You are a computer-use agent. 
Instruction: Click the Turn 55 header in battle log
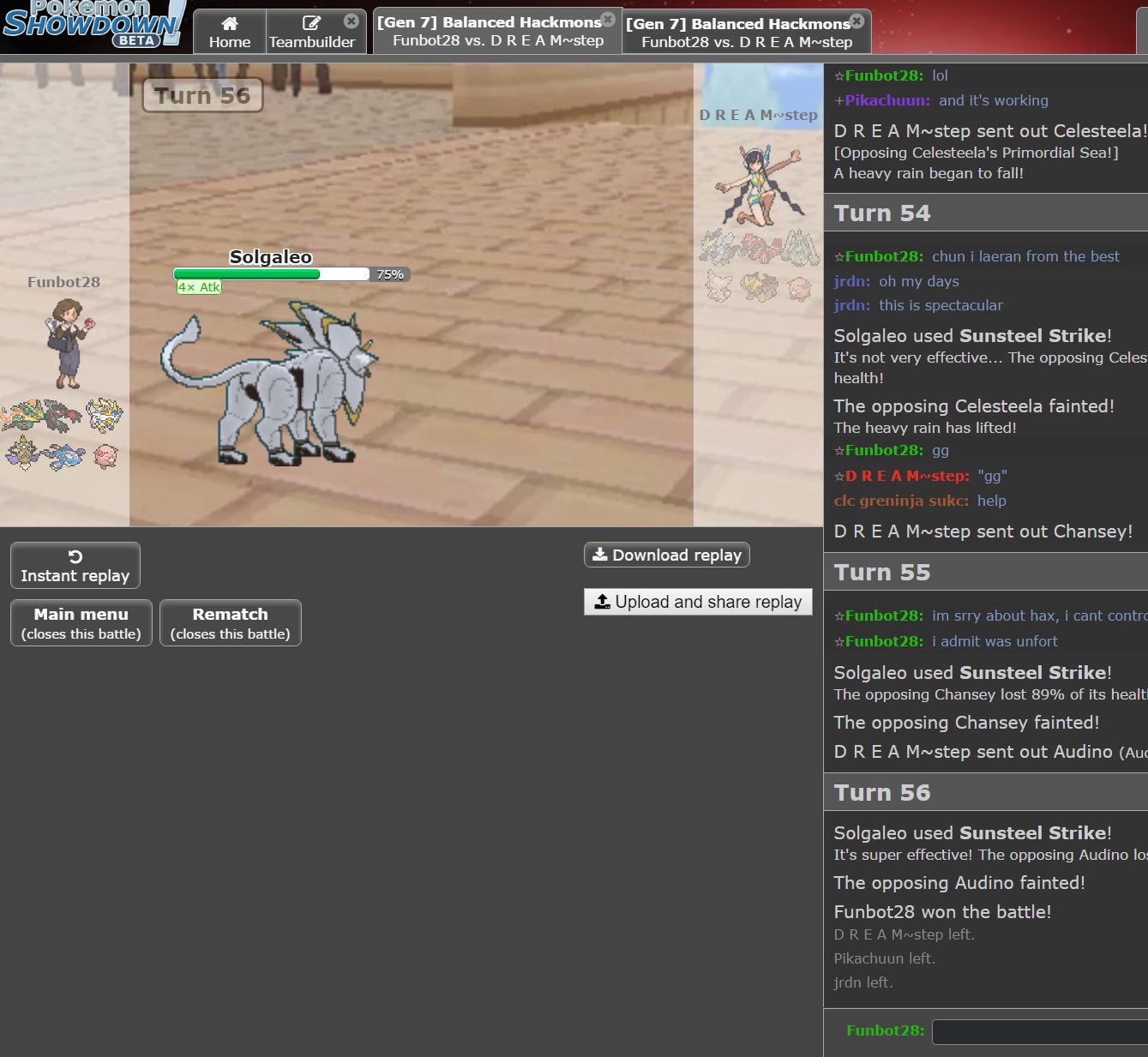pos(986,572)
